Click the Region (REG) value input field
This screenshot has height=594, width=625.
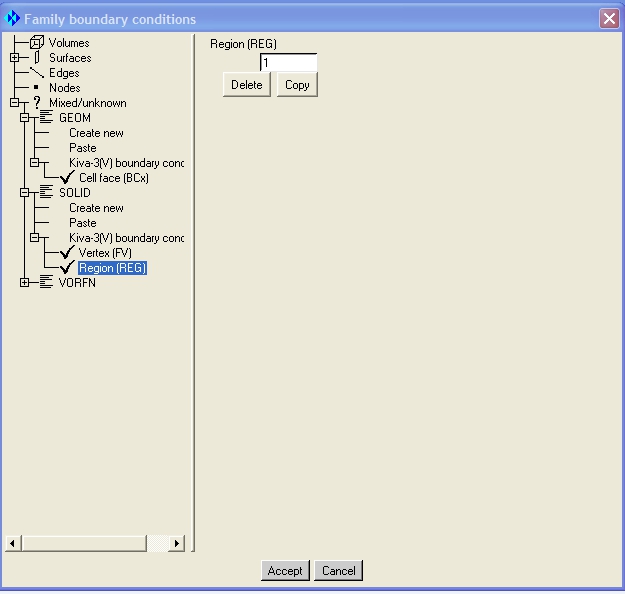pyautogui.click(x=288, y=63)
